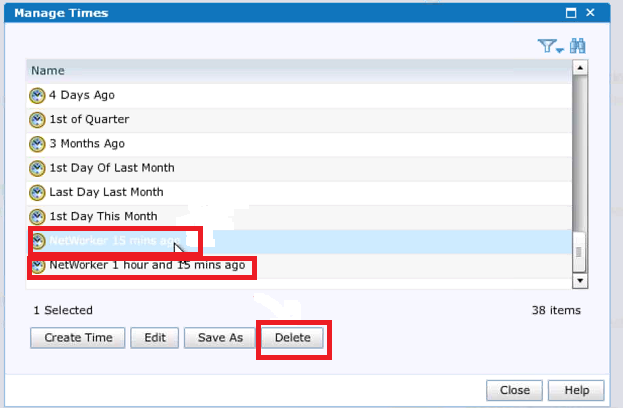The image size is (623, 408).
Task: Click clock icon beside NetWorker 15 mins ago
Action: [x=39, y=241]
